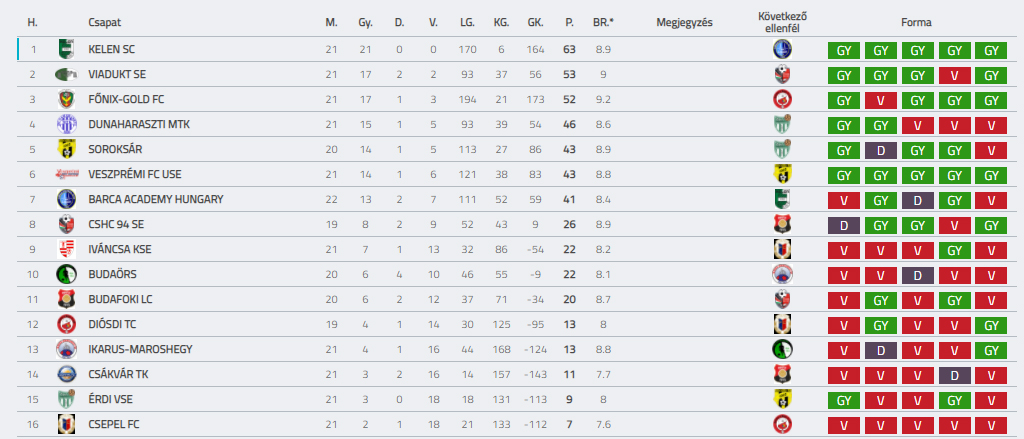Screen dimensions: 1024x439
Task: Click the last red V form box for Csepel FC
Action: pyautogui.click(x=991, y=425)
